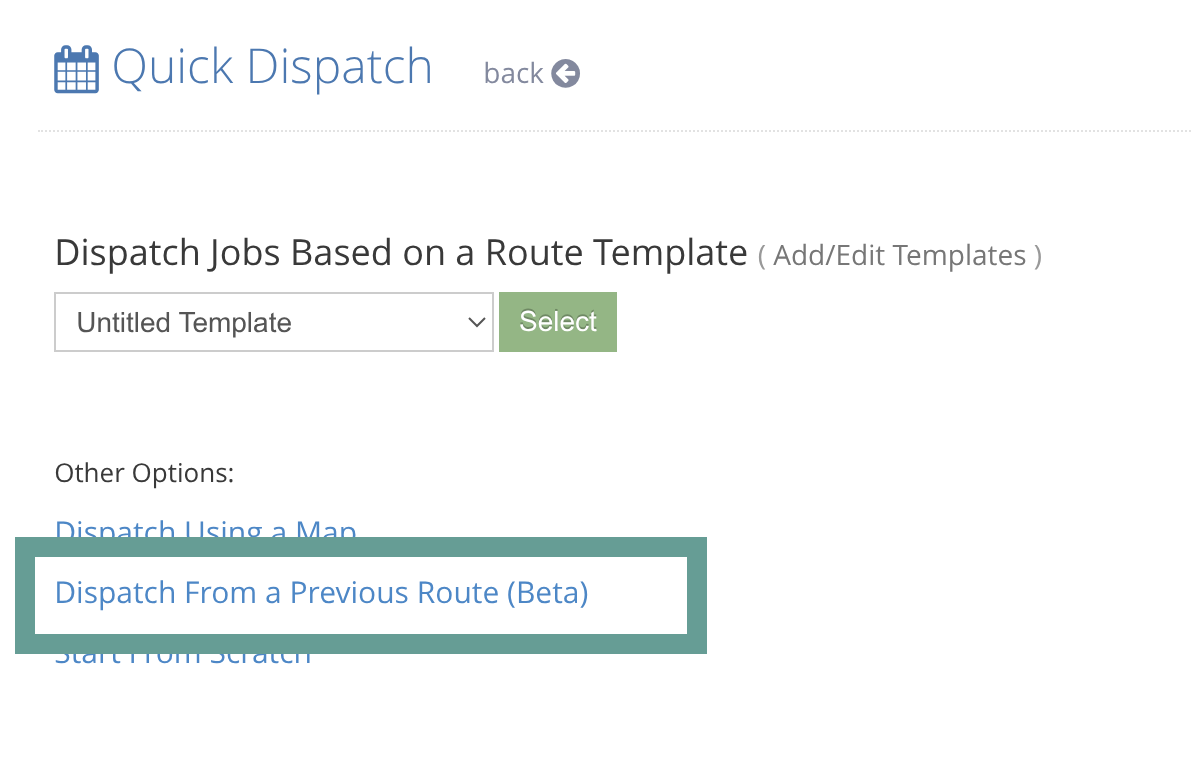This screenshot has width=1191, height=784.
Task: Choose the Start From Scratch option
Action: (x=183, y=657)
